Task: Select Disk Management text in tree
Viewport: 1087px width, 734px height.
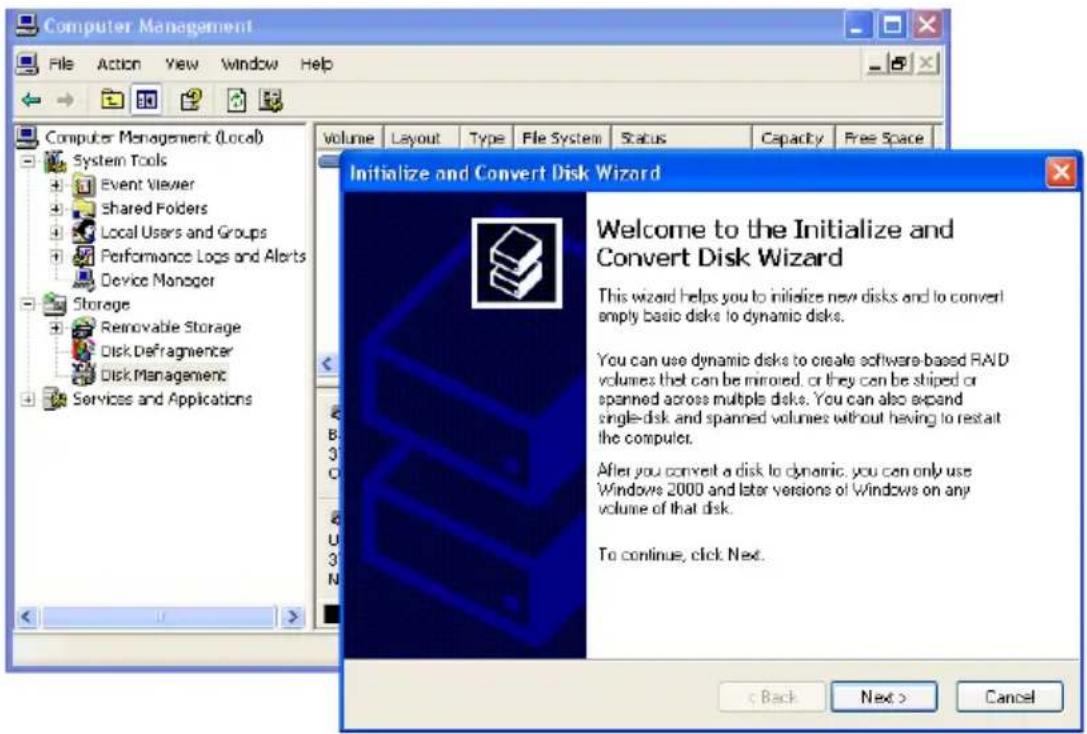Action: pos(164,374)
